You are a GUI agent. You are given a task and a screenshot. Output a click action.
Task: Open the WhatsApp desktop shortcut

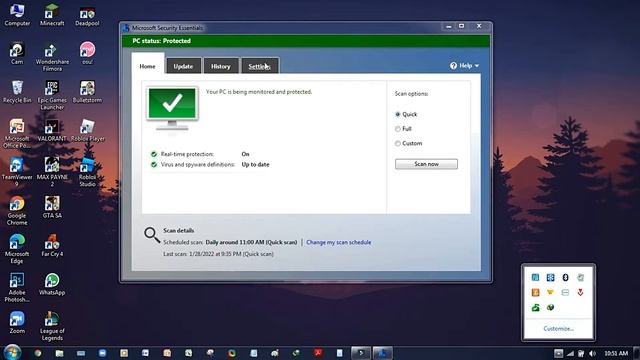click(x=52, y=284)
